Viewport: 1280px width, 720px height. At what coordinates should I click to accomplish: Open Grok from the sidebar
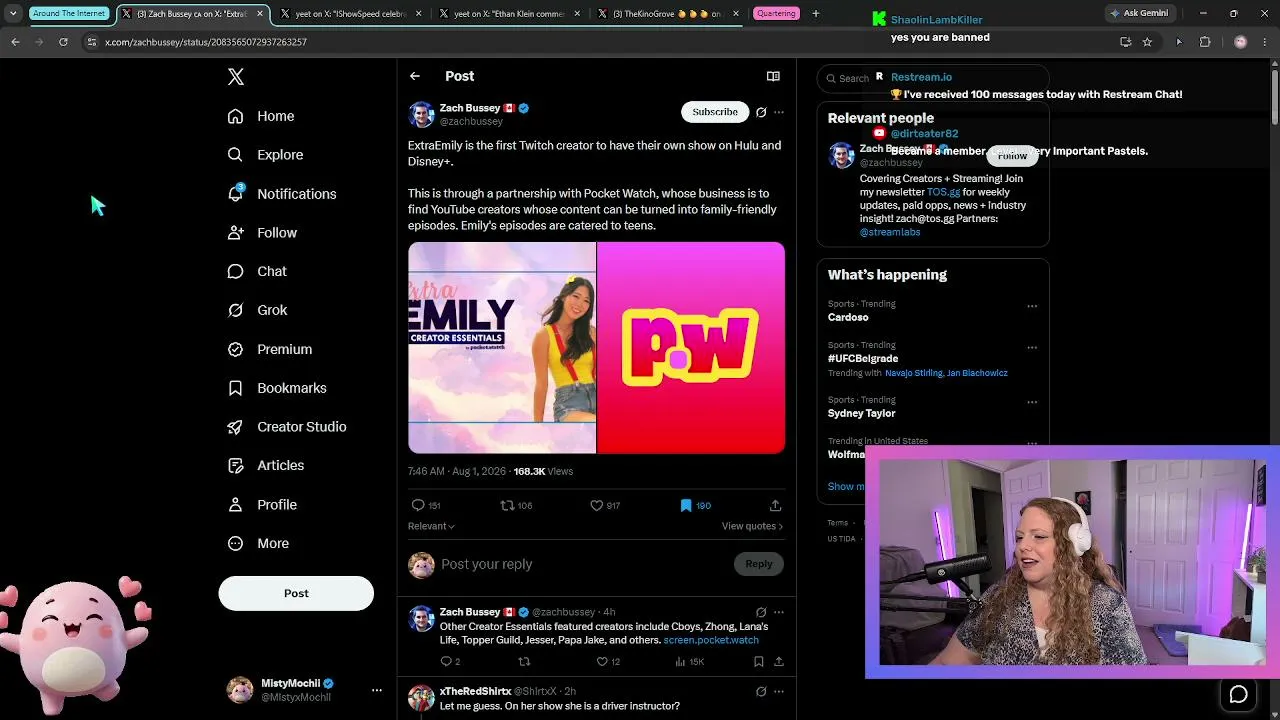pyautogui.click(x=258, y=310)
